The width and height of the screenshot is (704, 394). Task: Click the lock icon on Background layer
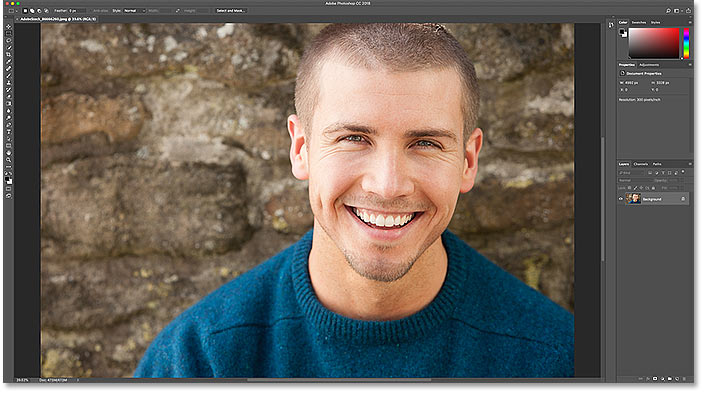tap(683, 199)
